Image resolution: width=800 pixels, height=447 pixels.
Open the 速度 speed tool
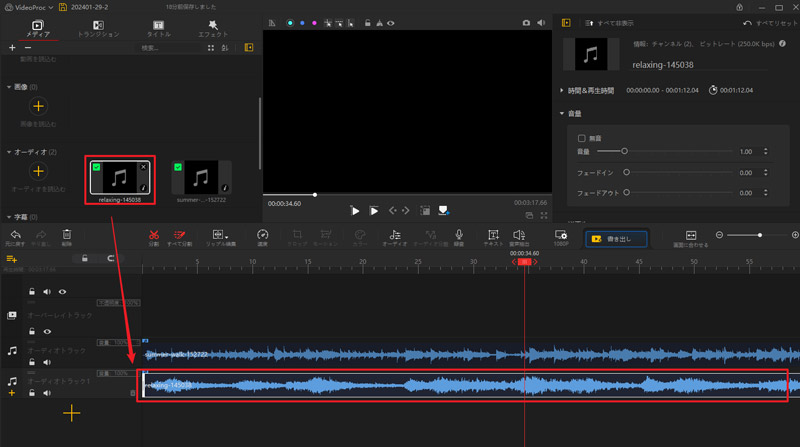(263, 235)
